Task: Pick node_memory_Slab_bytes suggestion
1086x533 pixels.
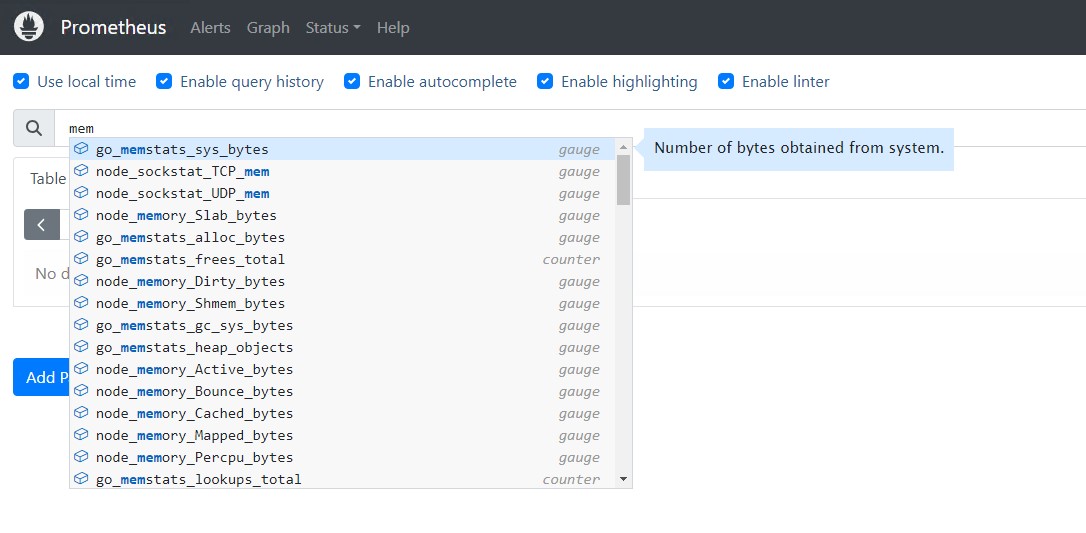Action: 343,215
